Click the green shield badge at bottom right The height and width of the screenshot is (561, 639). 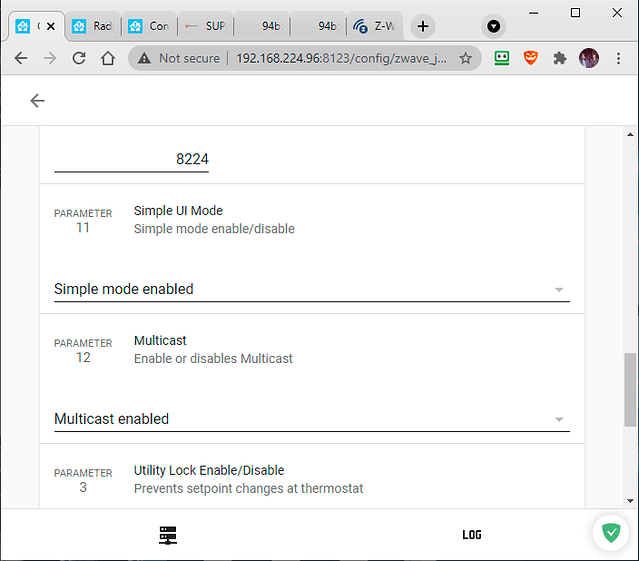[x=610, y=533]
